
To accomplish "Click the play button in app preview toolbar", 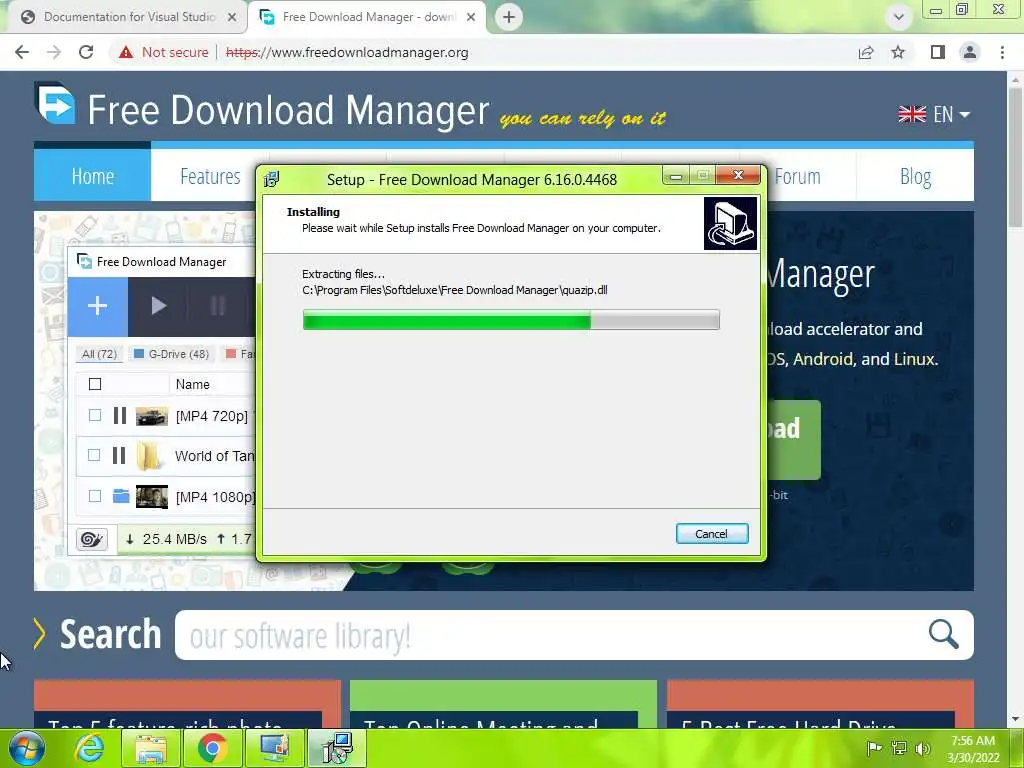I will pyautogui.click(x=159, y=306).
